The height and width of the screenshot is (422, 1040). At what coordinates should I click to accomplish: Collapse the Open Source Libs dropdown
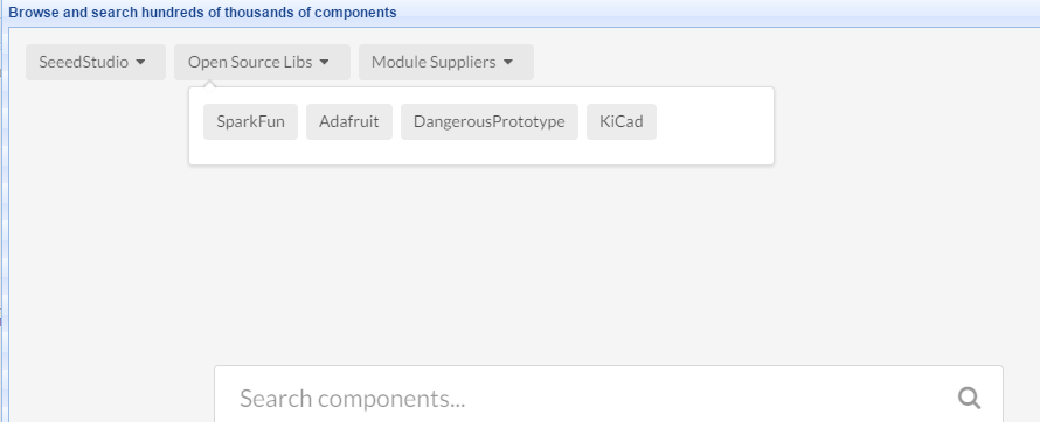[x=262, y=62]
